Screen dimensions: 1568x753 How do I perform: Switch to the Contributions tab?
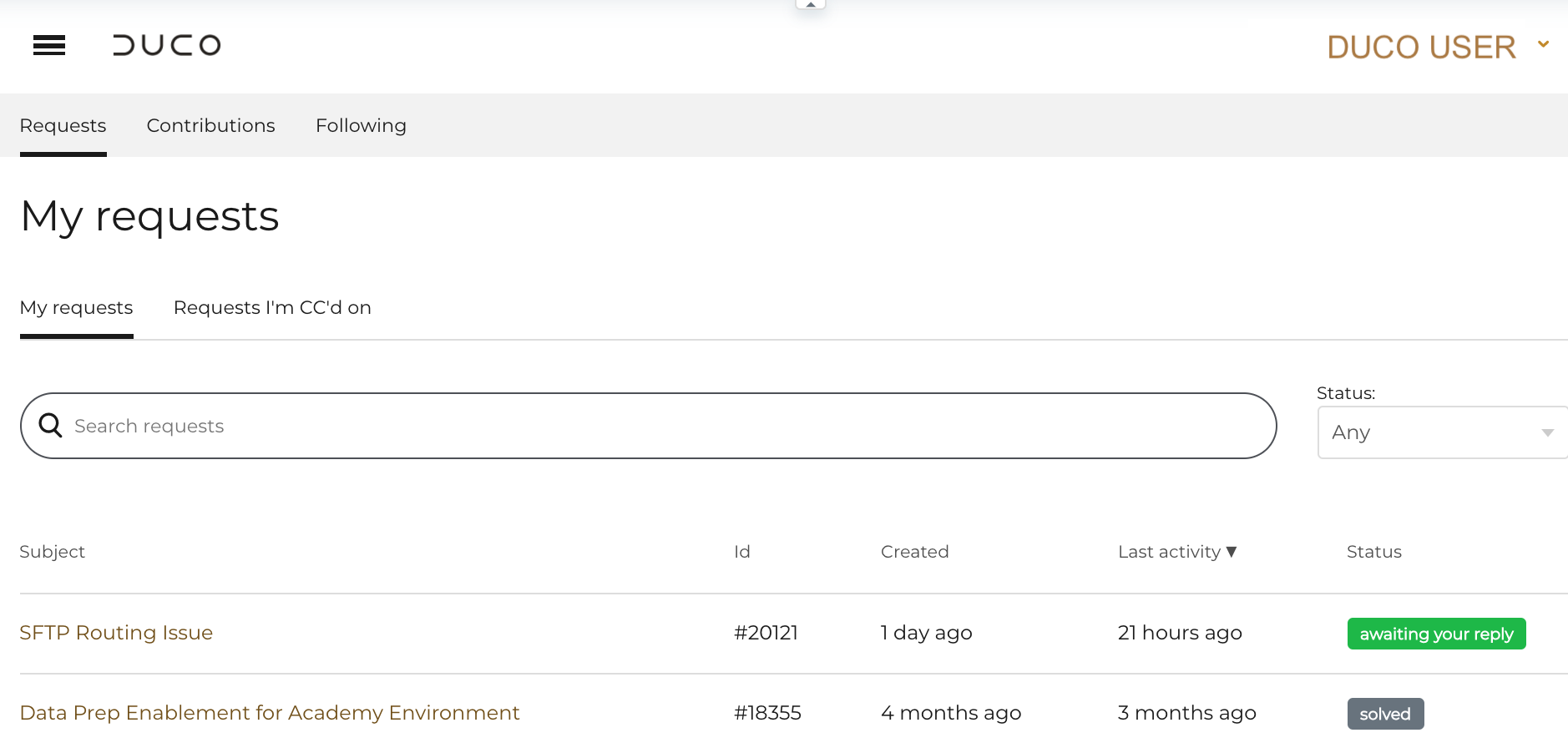211,125
